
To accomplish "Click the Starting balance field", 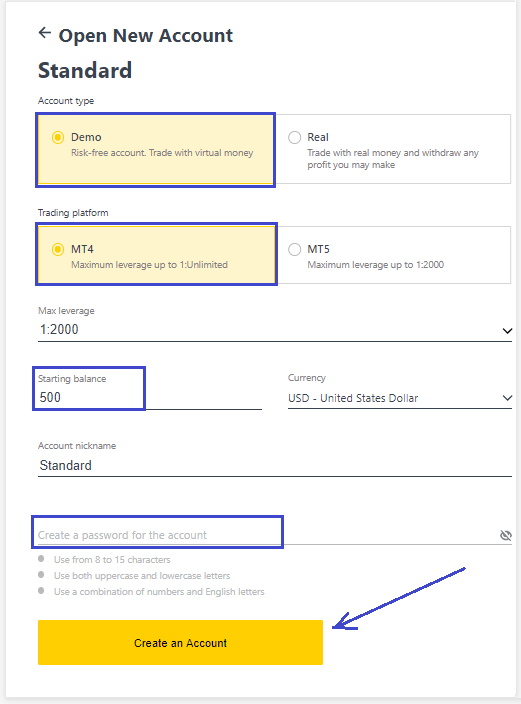I will 150,397.
